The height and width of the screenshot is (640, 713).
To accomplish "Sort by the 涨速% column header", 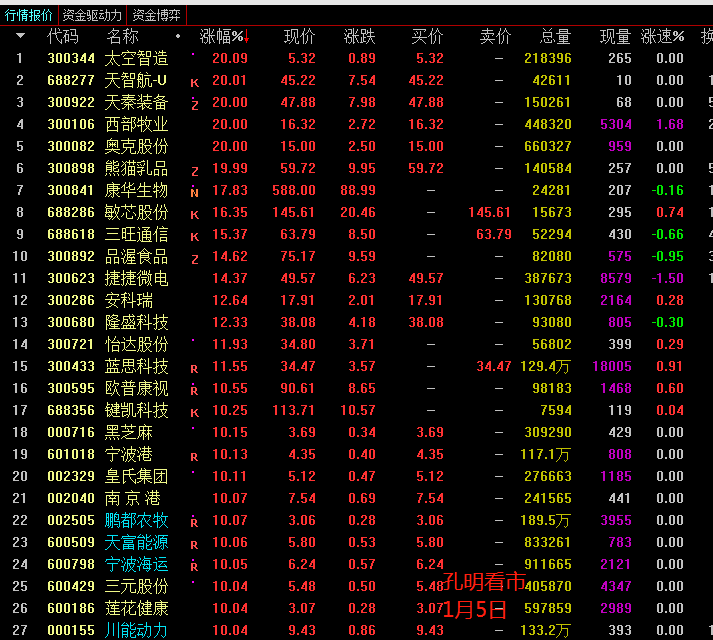I will point(663,36).
